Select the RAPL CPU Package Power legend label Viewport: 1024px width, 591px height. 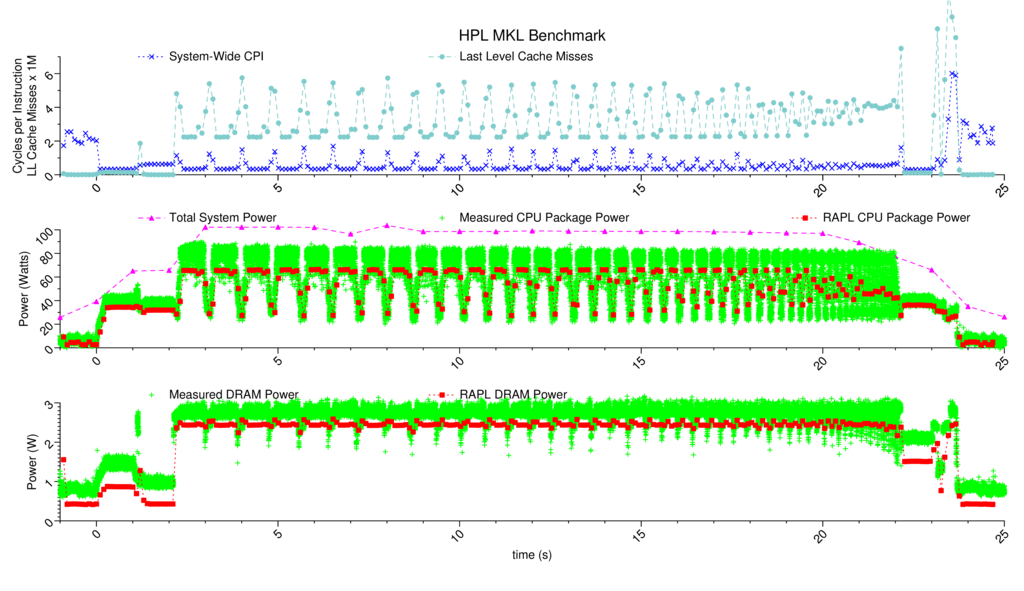coord(896,217)
